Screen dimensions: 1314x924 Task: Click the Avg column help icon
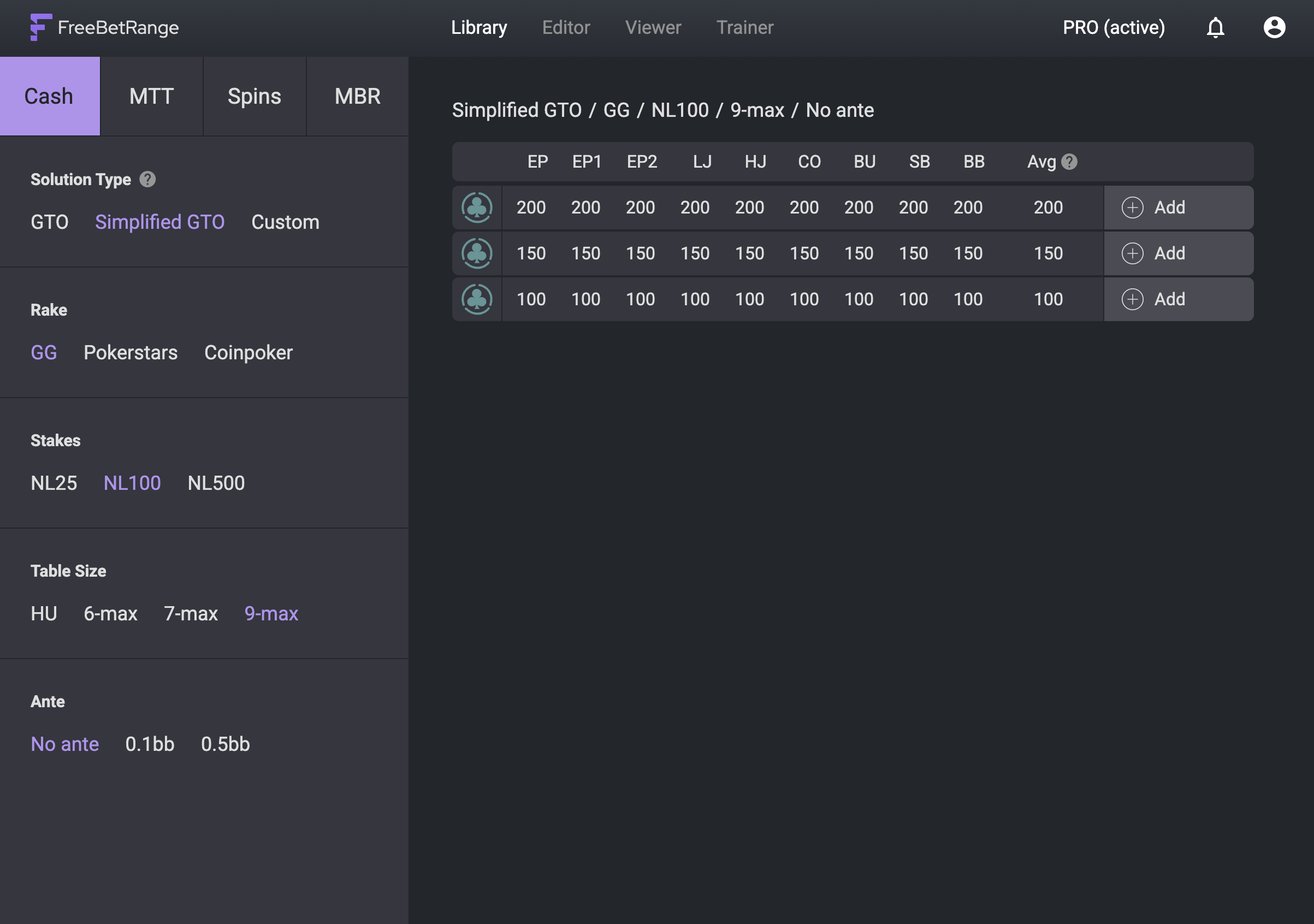pos(1069,162)
